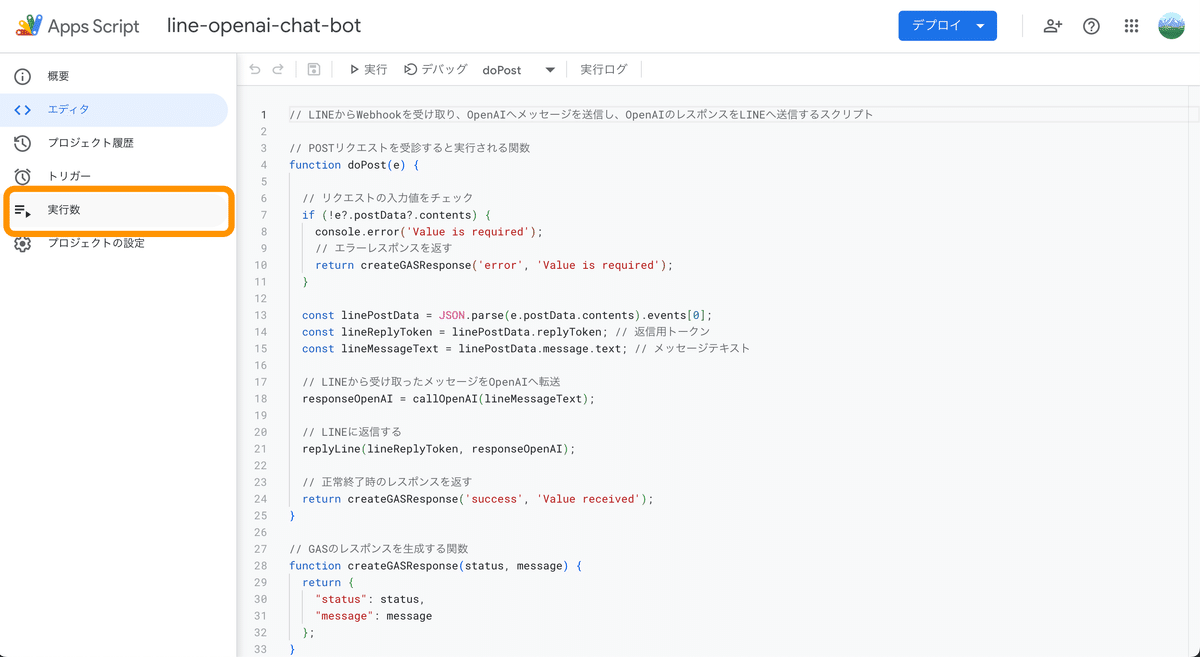The image size is (1200, 657).
Task: Open the トリガー alarm clock icon
Action: pyautogui.click(x=22, y=176)
